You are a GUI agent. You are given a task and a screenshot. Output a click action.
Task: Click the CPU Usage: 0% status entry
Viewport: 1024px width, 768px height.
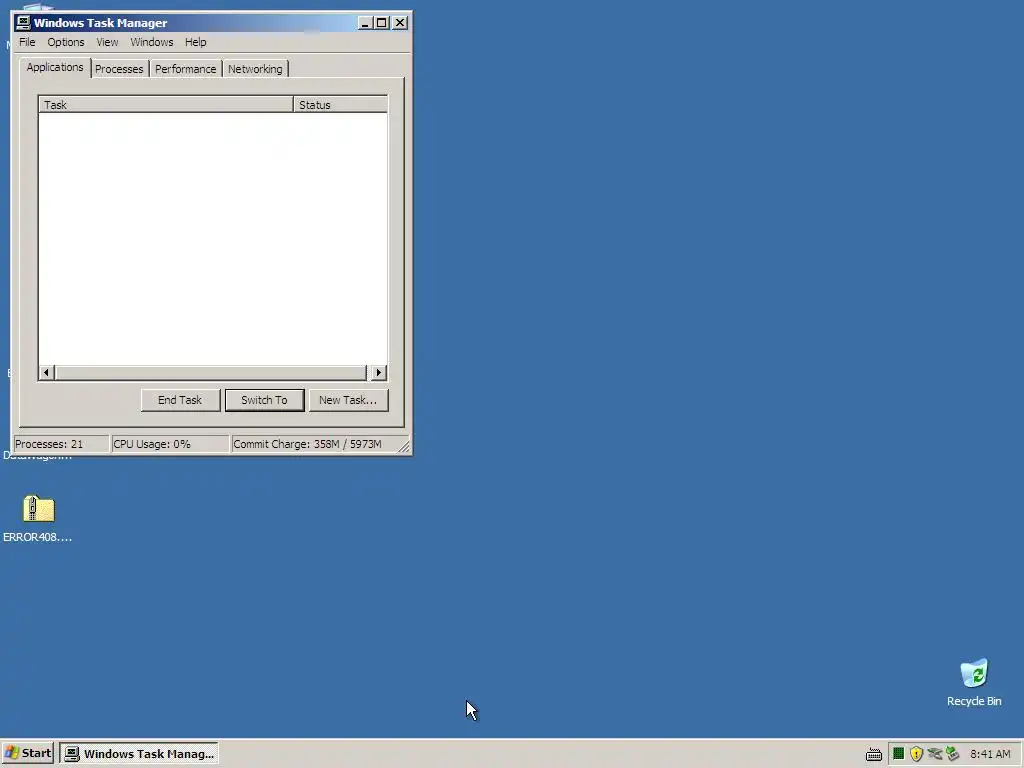pos(170,444)
